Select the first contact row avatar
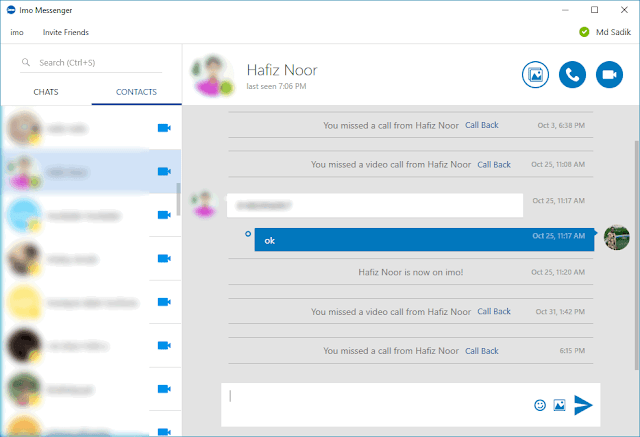640x437 pixels. click(x=24, y=127)
